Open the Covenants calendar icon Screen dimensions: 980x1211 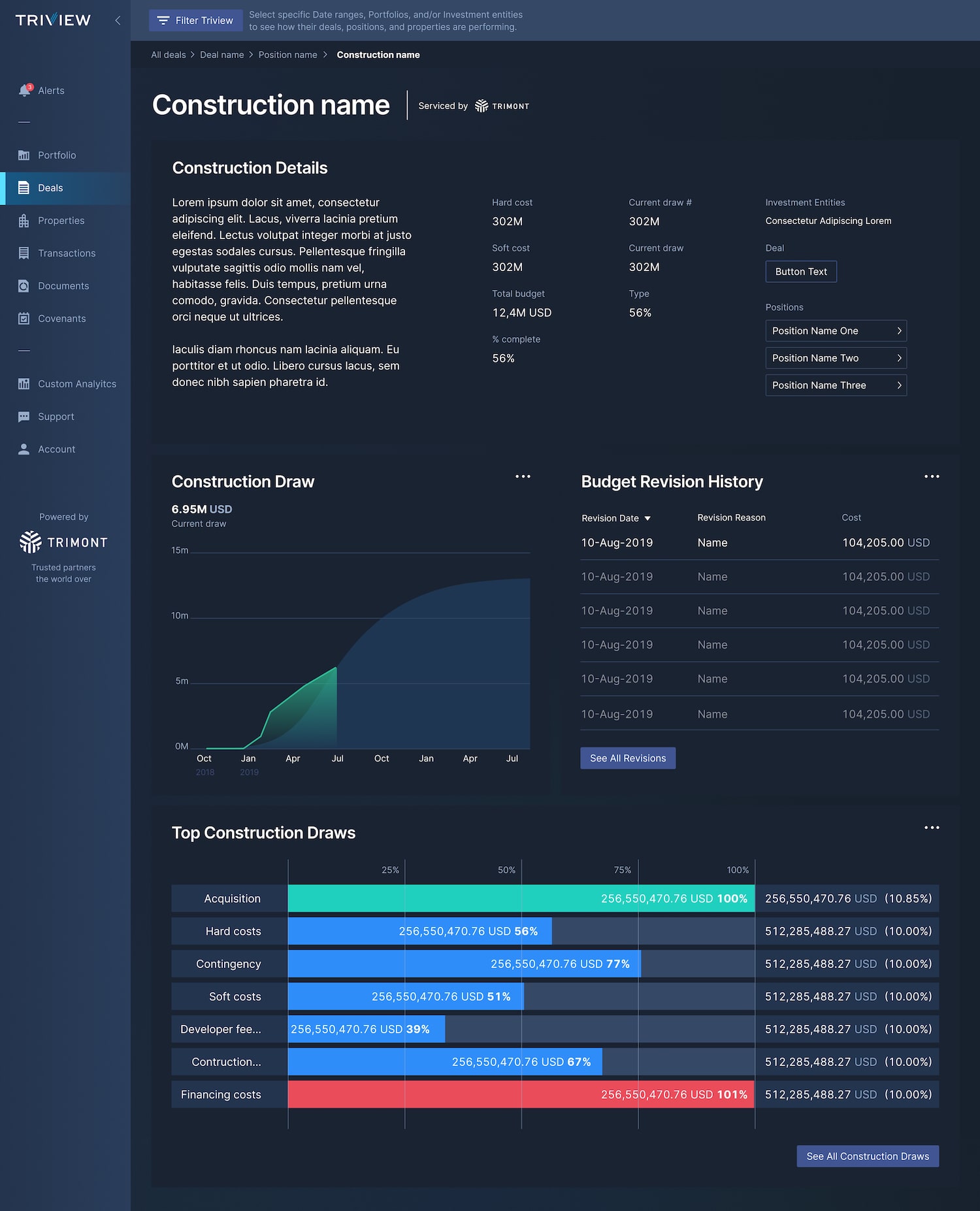pyautogui.click(x=24, y=318)
